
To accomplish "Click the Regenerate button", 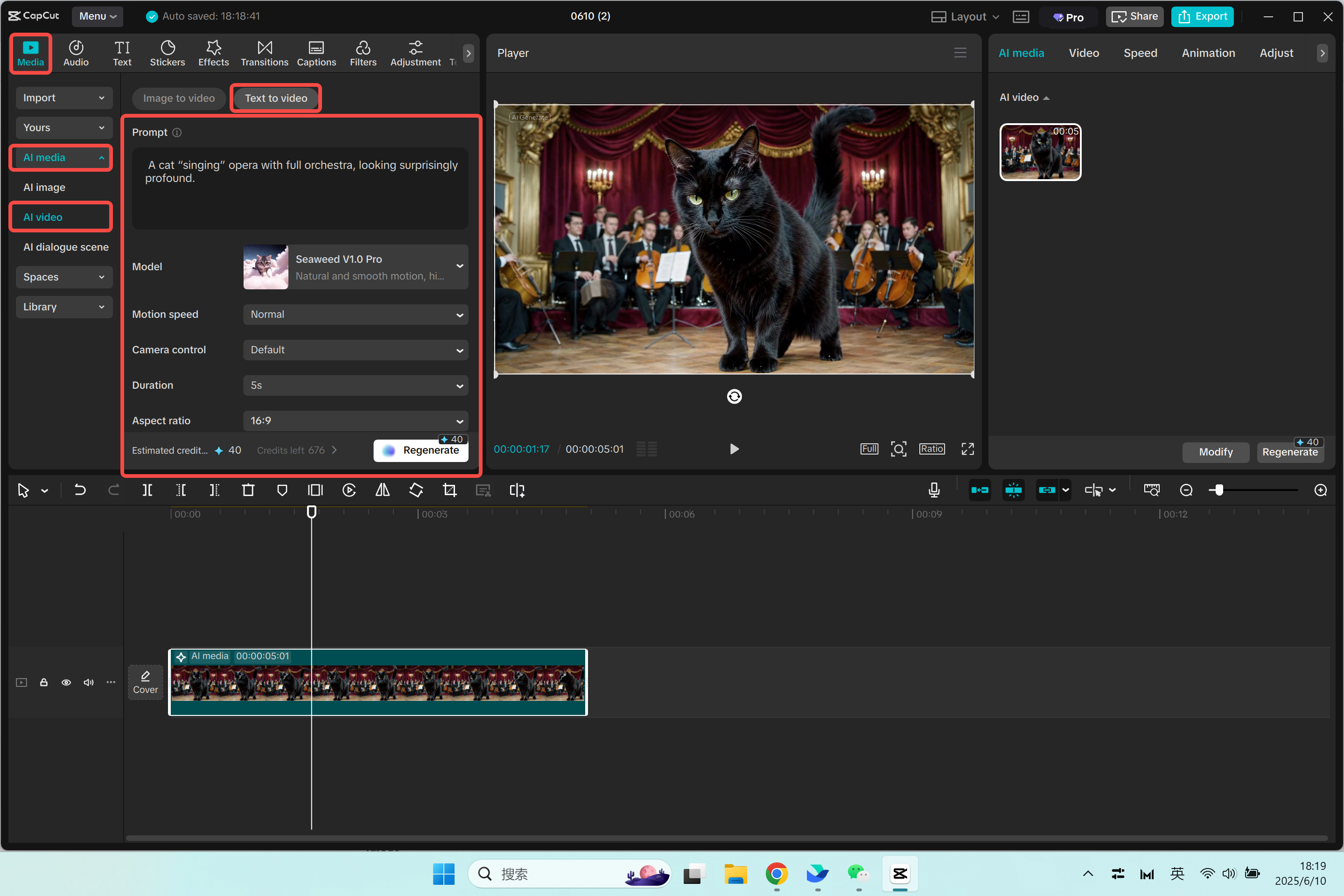I will coord(421,450).
